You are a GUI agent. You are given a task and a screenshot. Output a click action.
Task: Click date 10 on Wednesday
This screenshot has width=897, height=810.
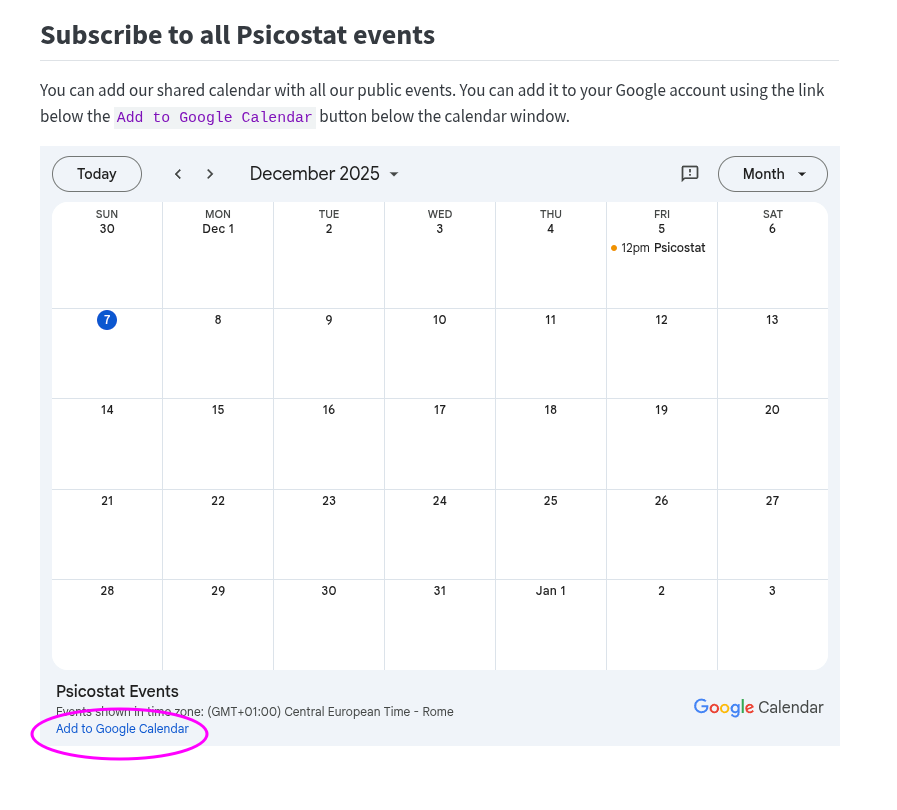tap(440, 320)
